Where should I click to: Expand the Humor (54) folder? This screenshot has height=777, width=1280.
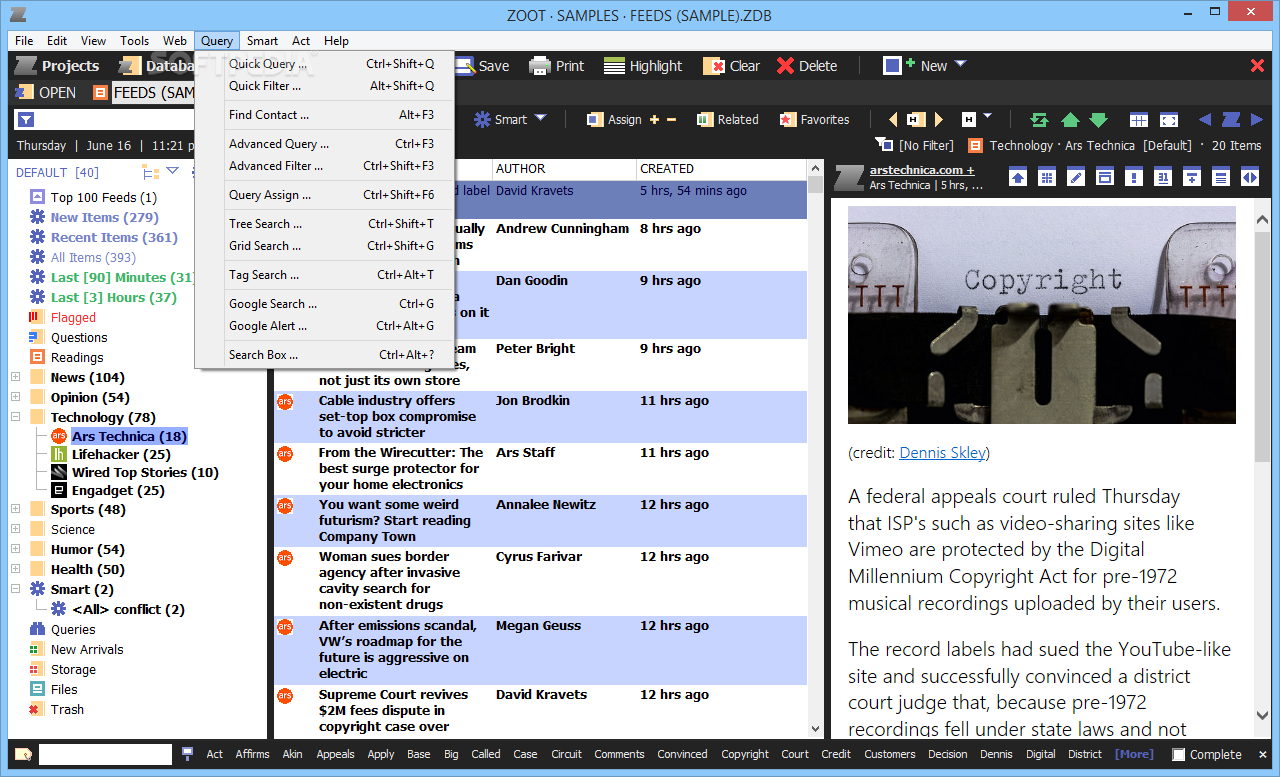coord(15,549)
